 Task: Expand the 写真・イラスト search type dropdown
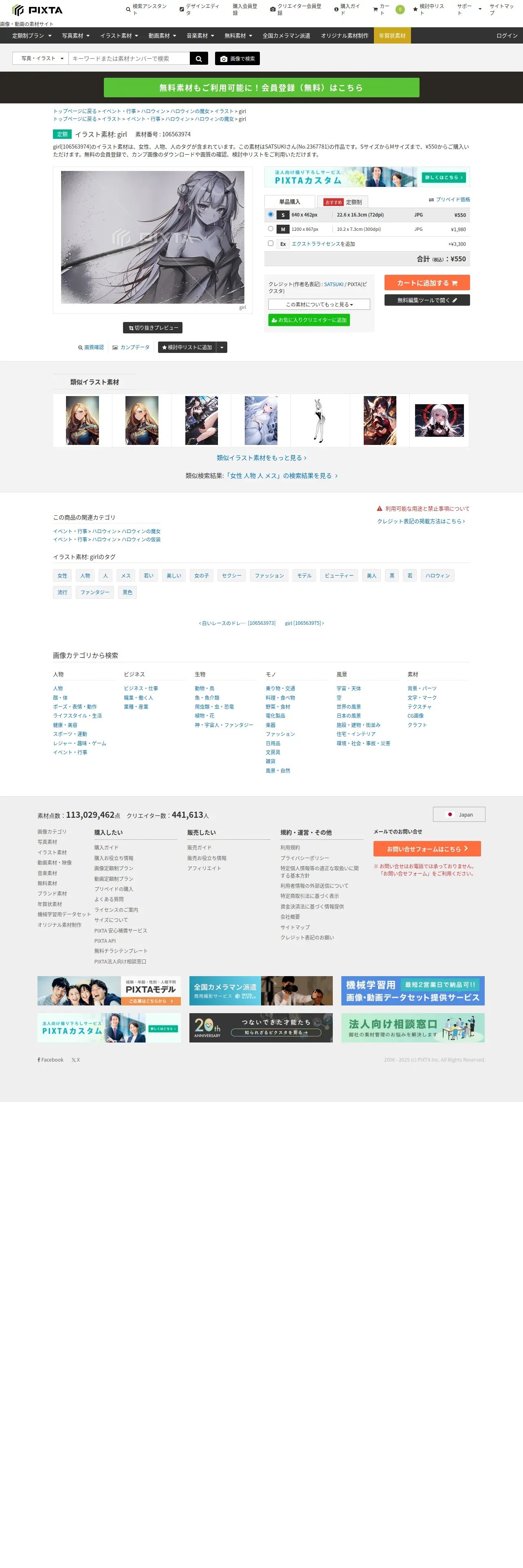[x=40, y=59]
